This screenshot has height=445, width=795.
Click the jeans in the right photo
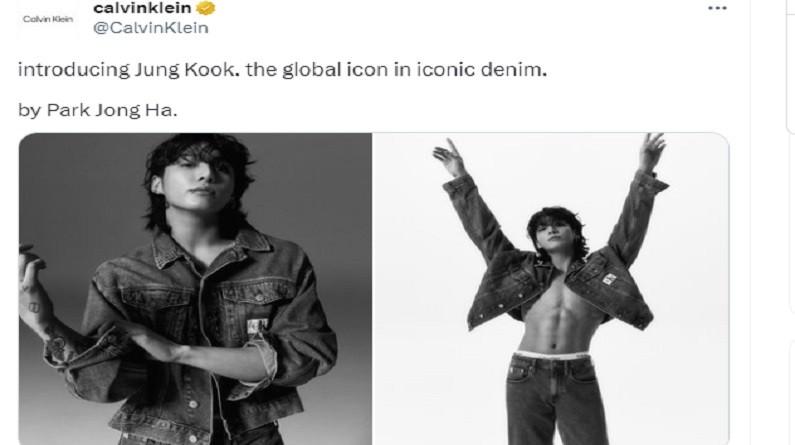[x=553, y=400]
